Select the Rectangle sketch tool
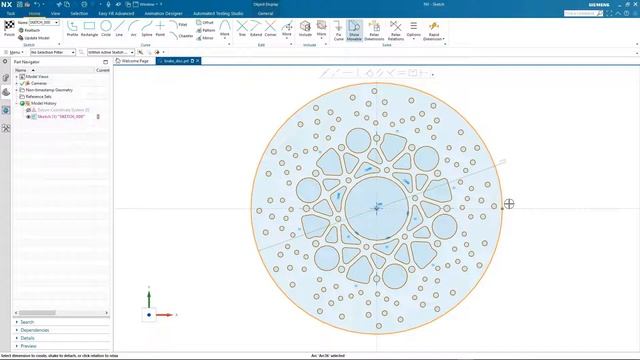This screenshot has height=360, width=640. coord(89,29)
